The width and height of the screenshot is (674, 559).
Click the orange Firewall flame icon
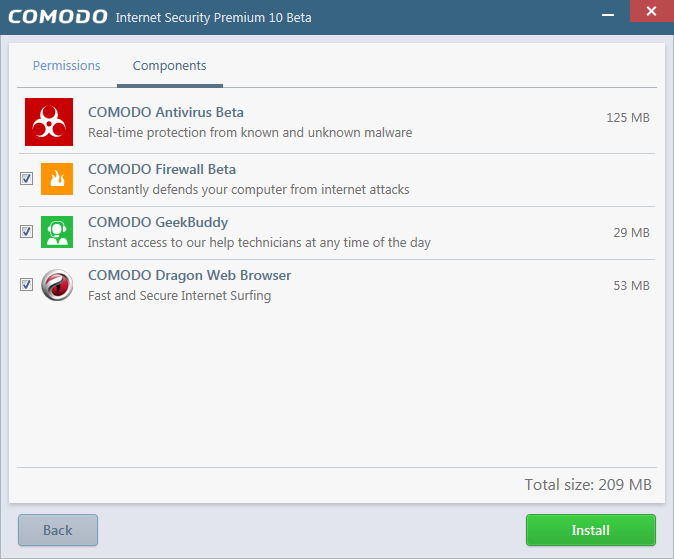coord(57,179)
